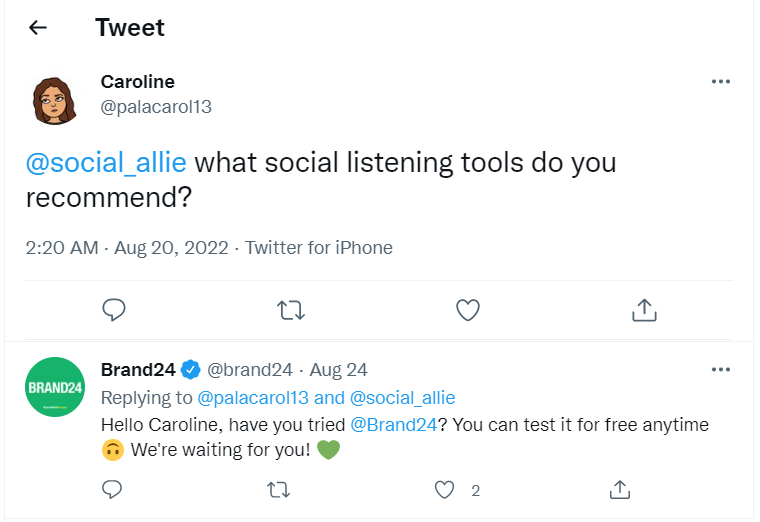Screen dimensions: 760x522
Task: Reply to Brand24's tweet
Action: click(113, 489)
